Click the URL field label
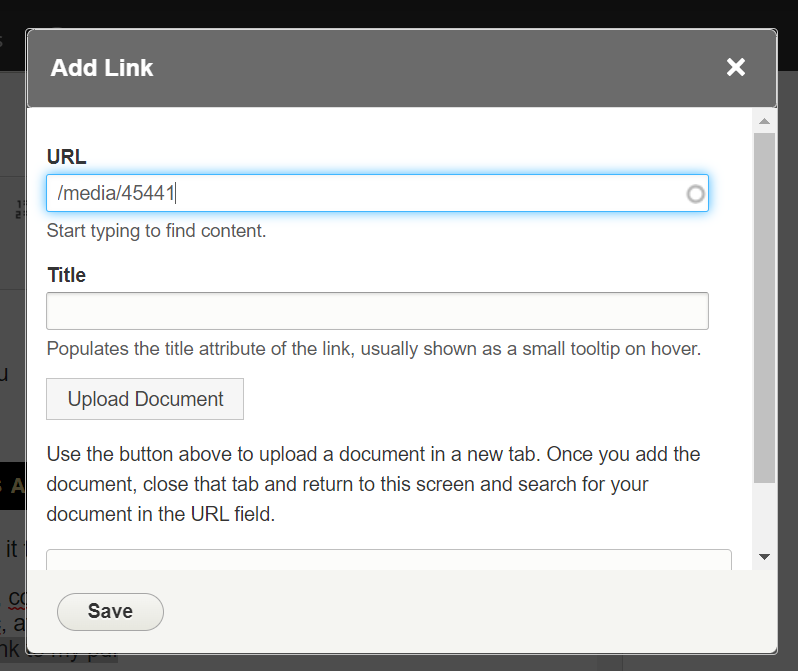The height and width of the screenshot is (671, 798). 66,157
